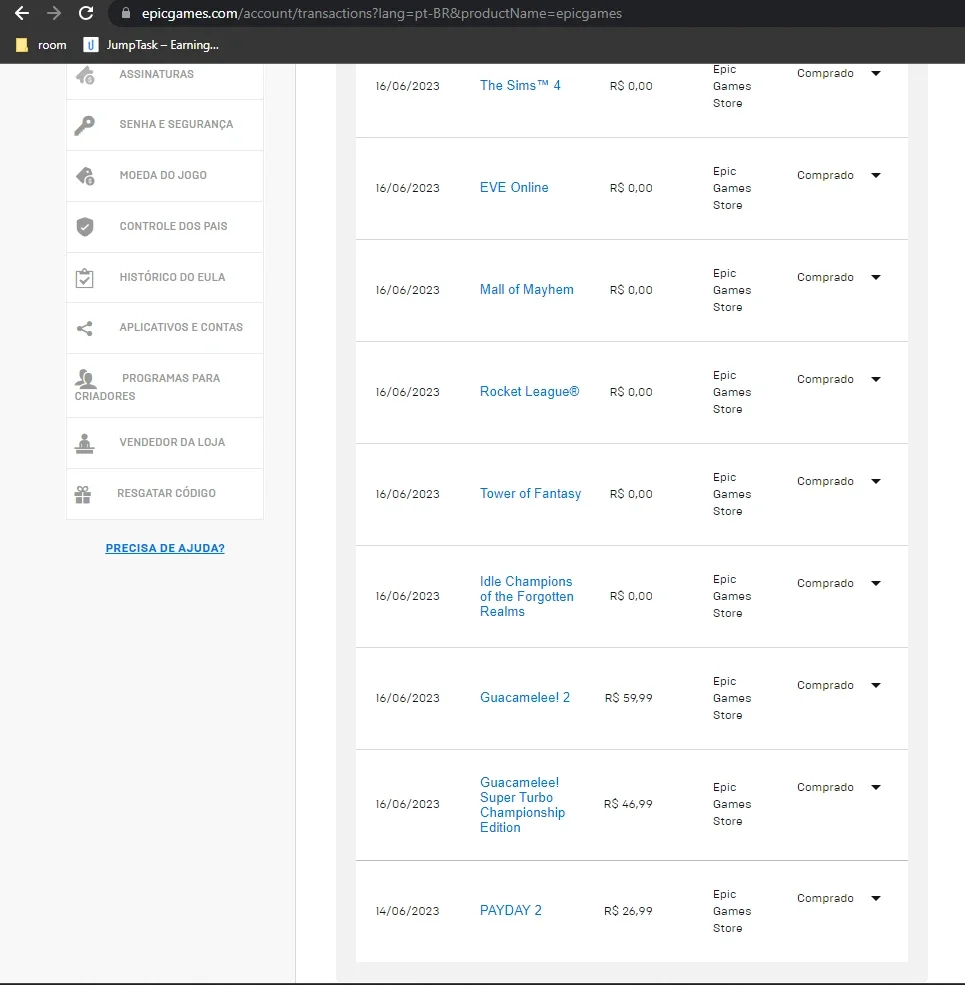
Task: Expand EVE Online transaction details
Action: coord(876,175)
